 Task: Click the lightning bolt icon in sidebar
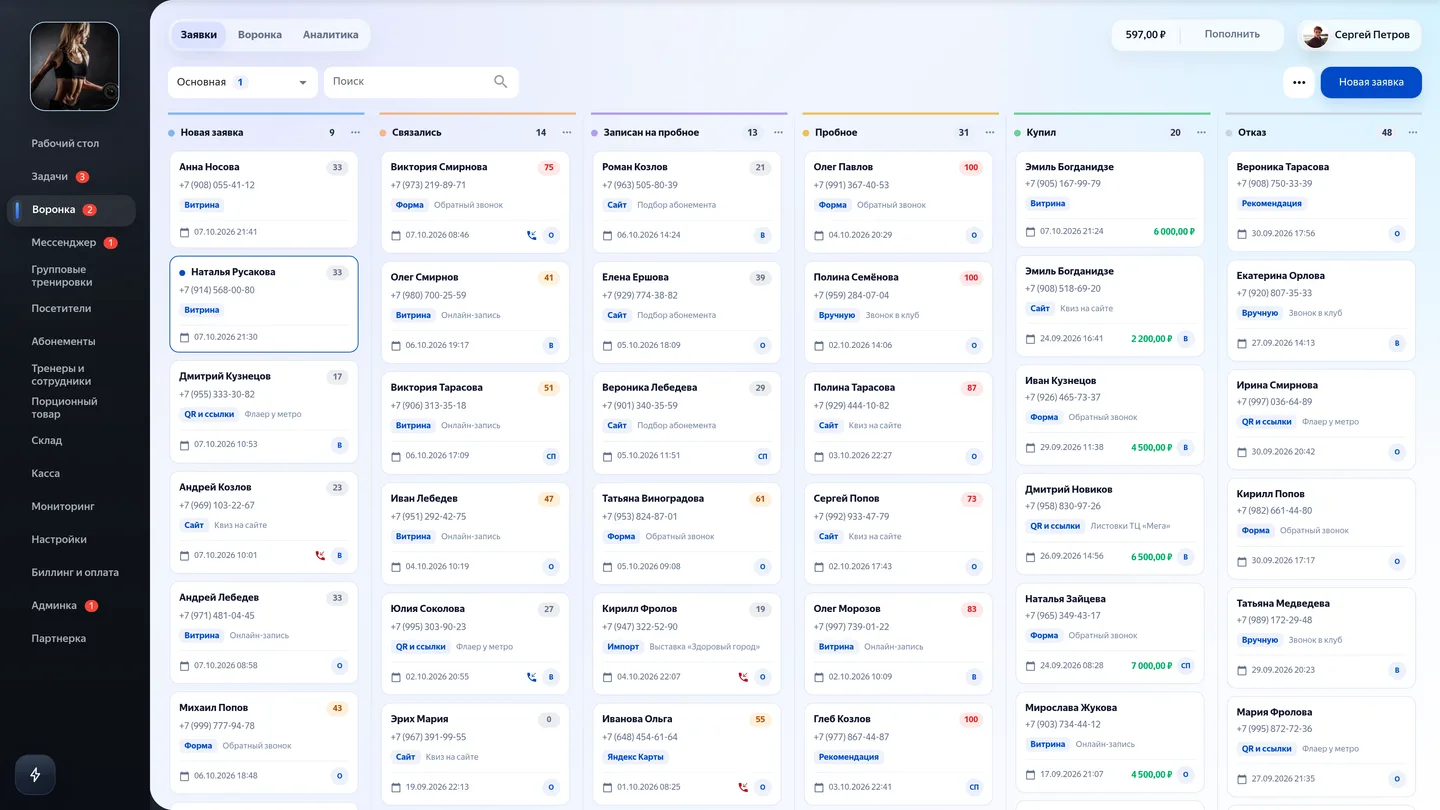[x=35, y=775]
